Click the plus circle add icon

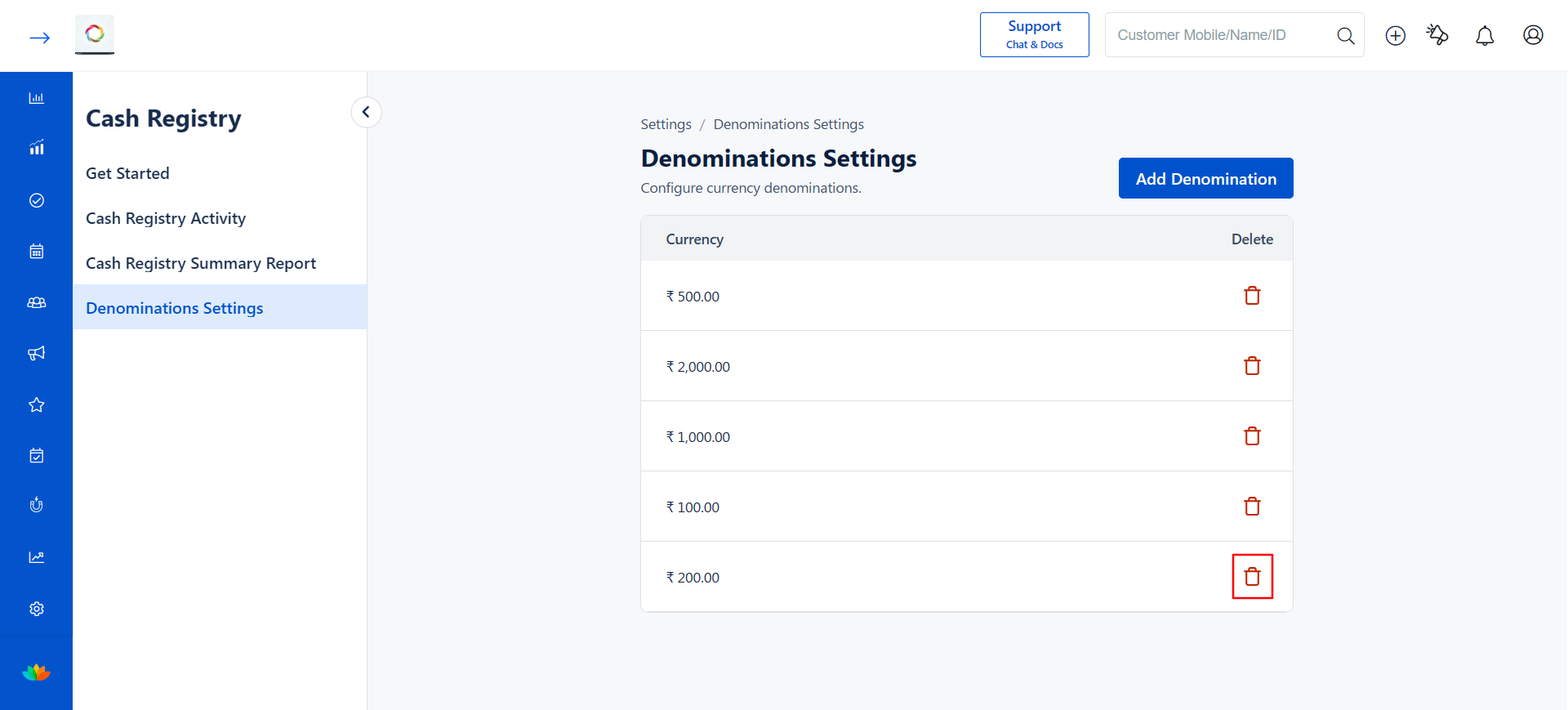(x=1396, y=35)
